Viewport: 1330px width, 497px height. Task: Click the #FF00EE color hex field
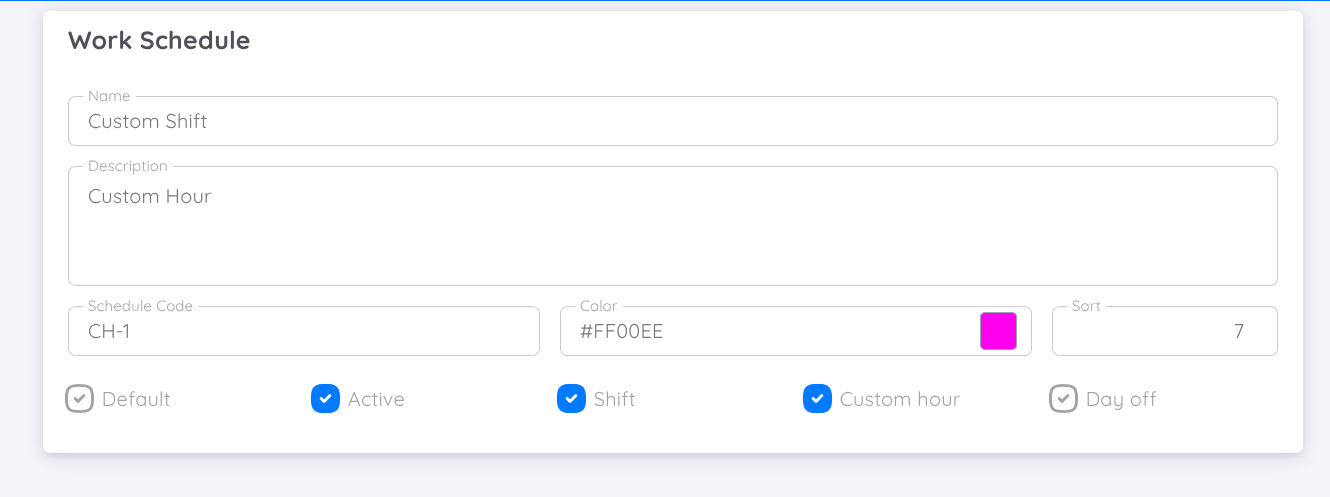(768, 331)
